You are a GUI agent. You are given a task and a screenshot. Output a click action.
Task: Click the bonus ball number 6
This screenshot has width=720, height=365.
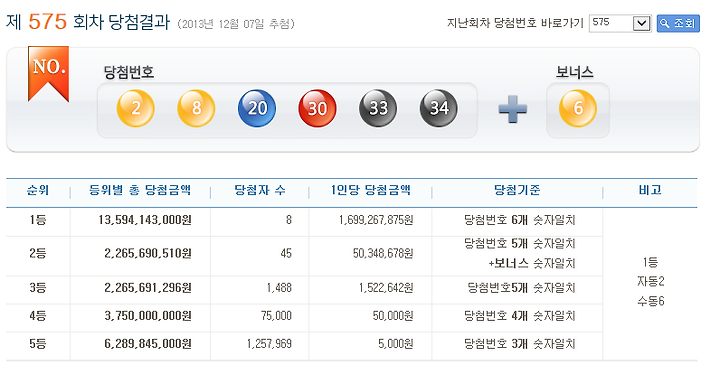578,108
